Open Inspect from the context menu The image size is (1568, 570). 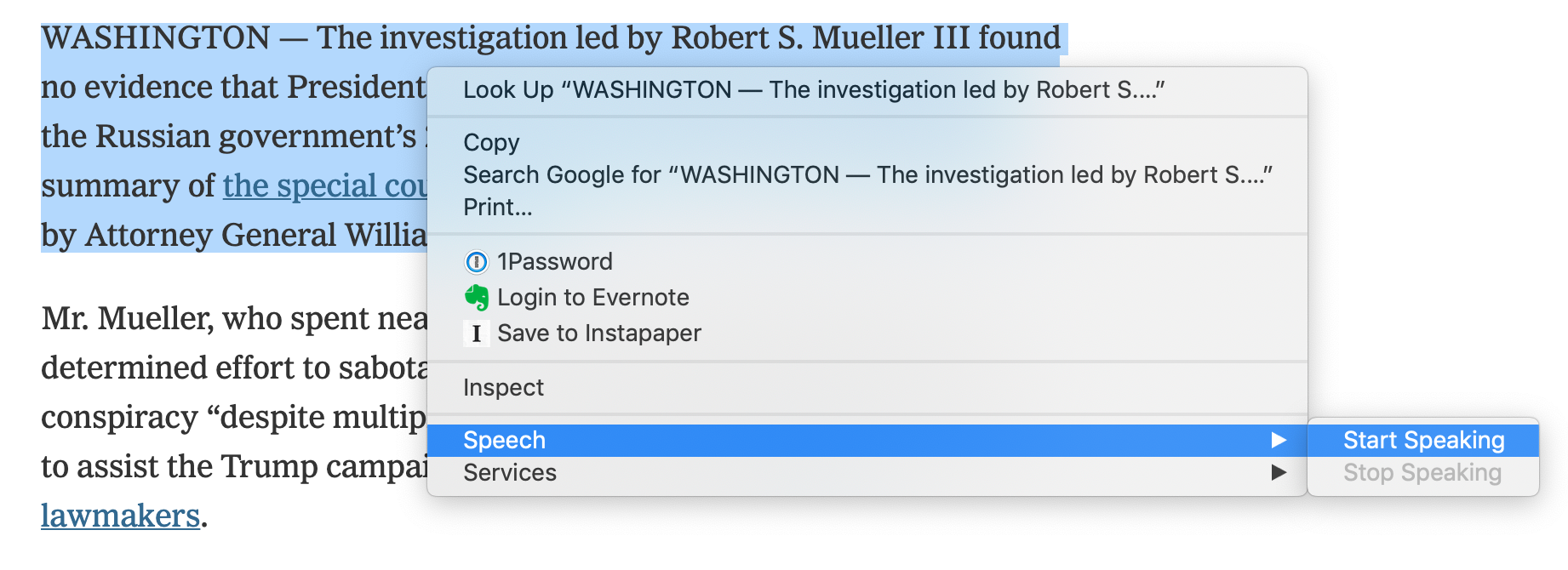pos(503,388)
